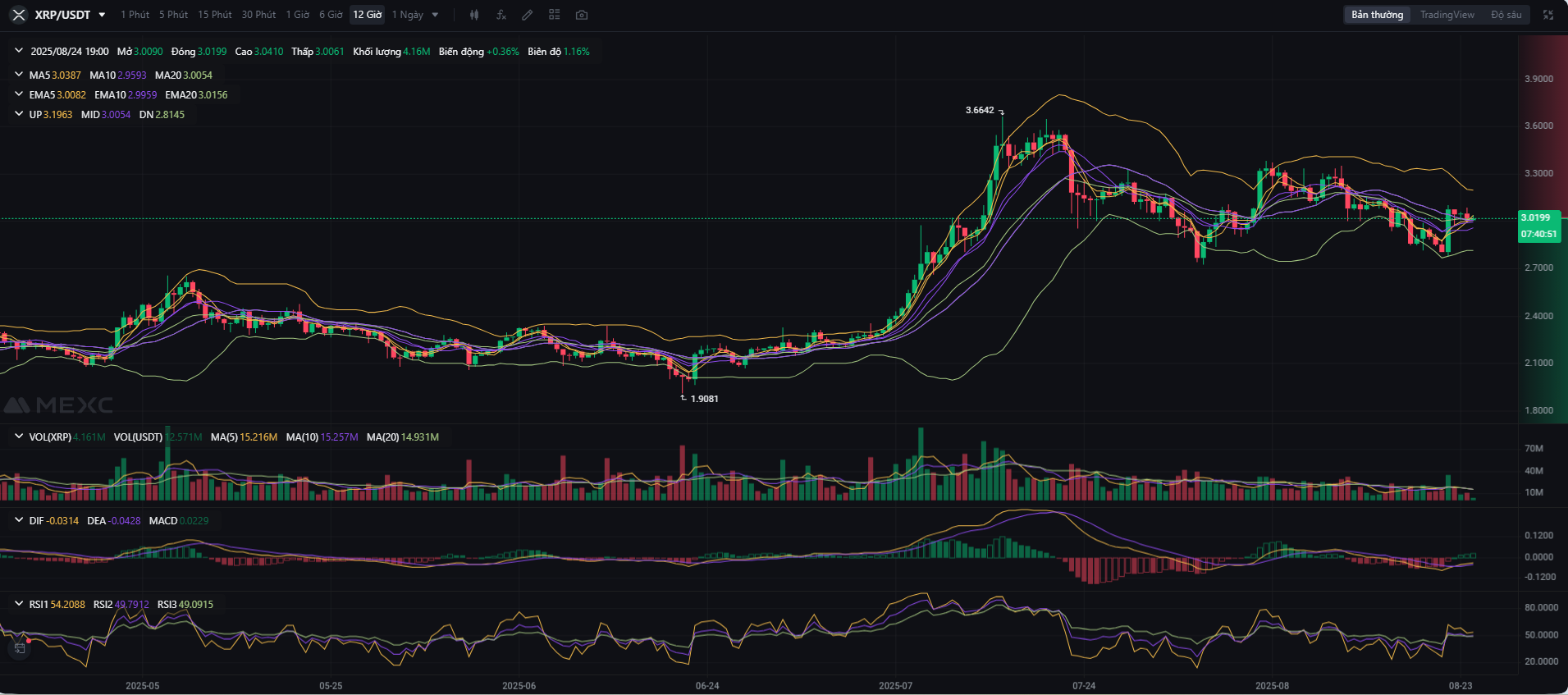1568x695 pixels.
Task: Click the MA5 value 3.0387
Action: (x=66, y=75)
